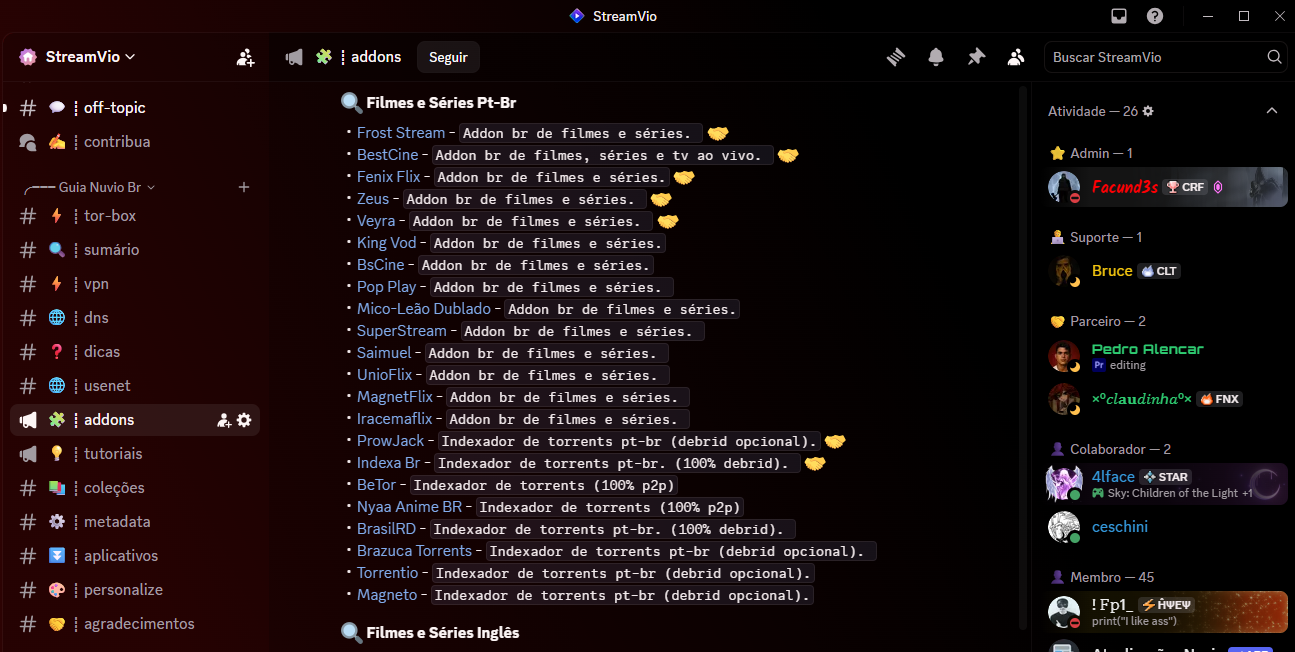Open the StreamVio server dropdown menu
The height and width of the screenshot is (652, 1295).
tap(91, 57)
